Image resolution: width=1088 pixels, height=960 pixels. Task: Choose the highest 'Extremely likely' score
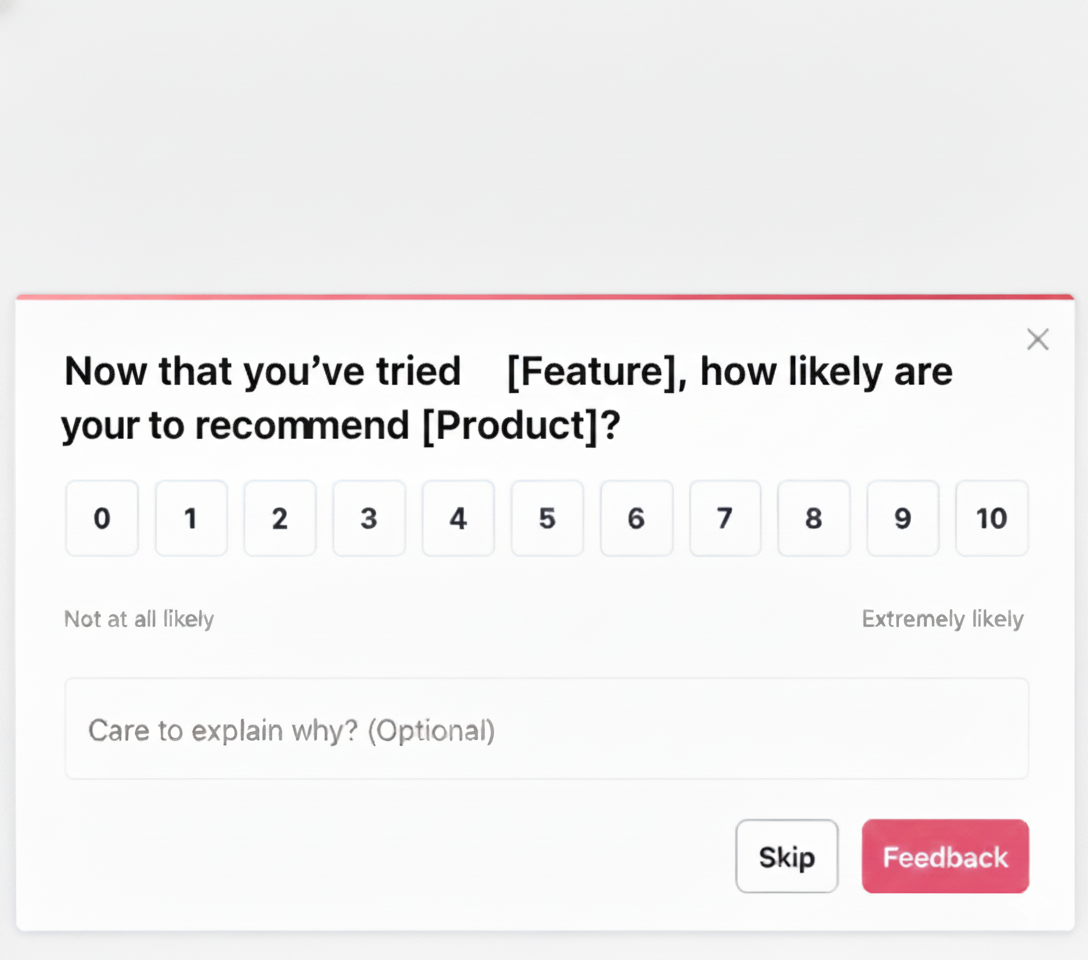(991, 518)
